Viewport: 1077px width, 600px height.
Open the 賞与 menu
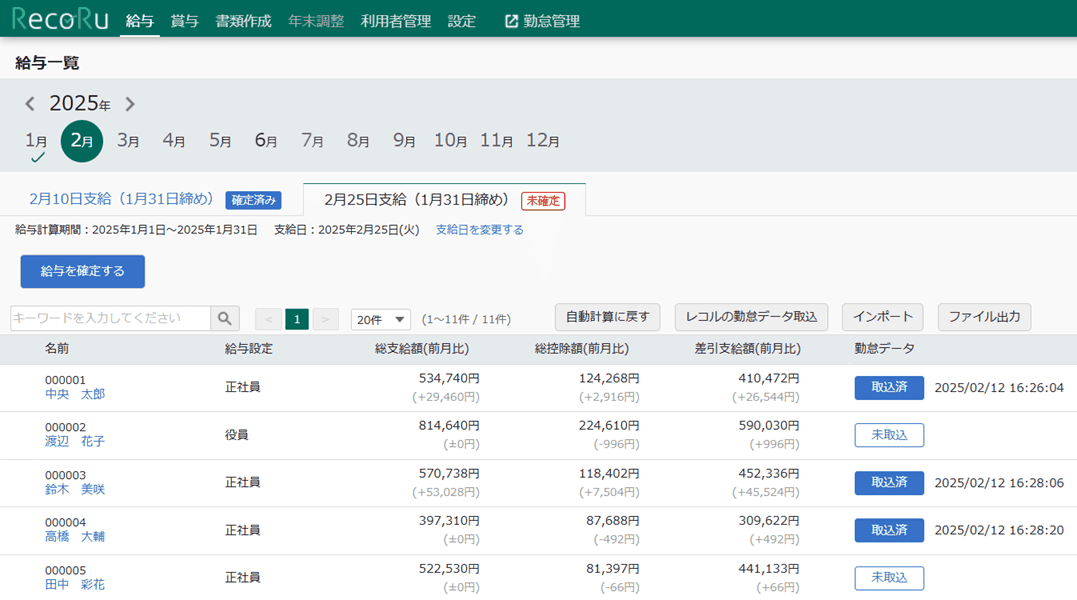click(x=184, y=21)
